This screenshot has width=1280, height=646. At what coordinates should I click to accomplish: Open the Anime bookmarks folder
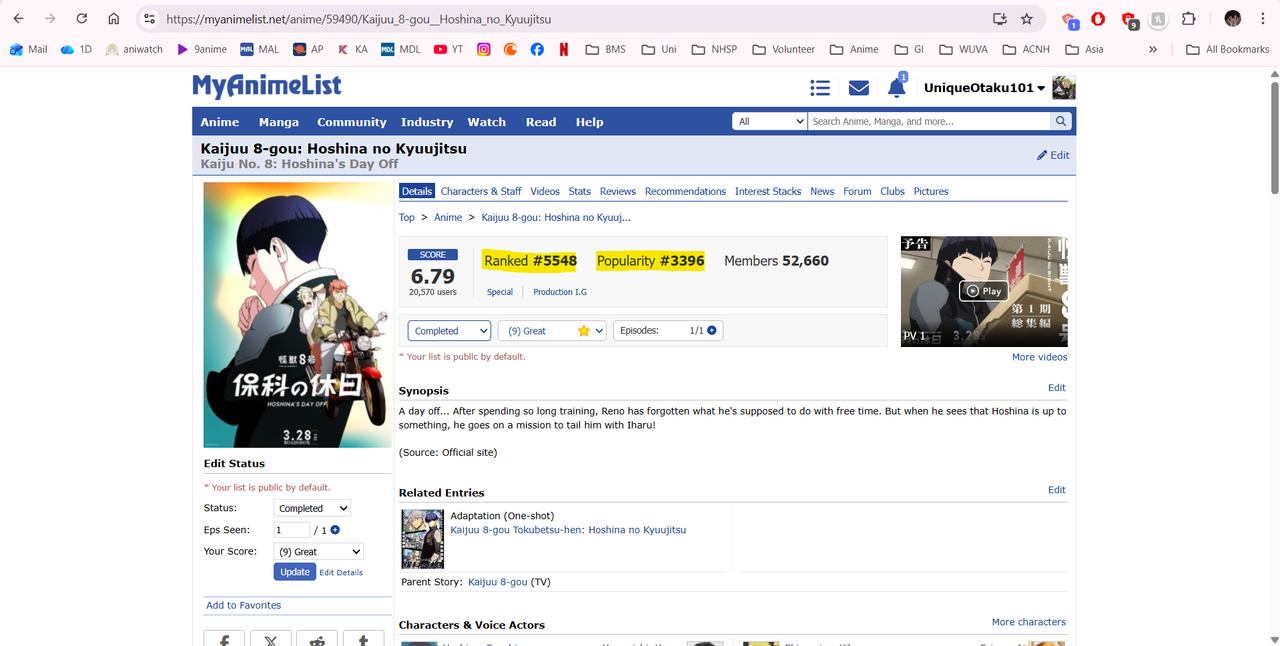(854, 49)
